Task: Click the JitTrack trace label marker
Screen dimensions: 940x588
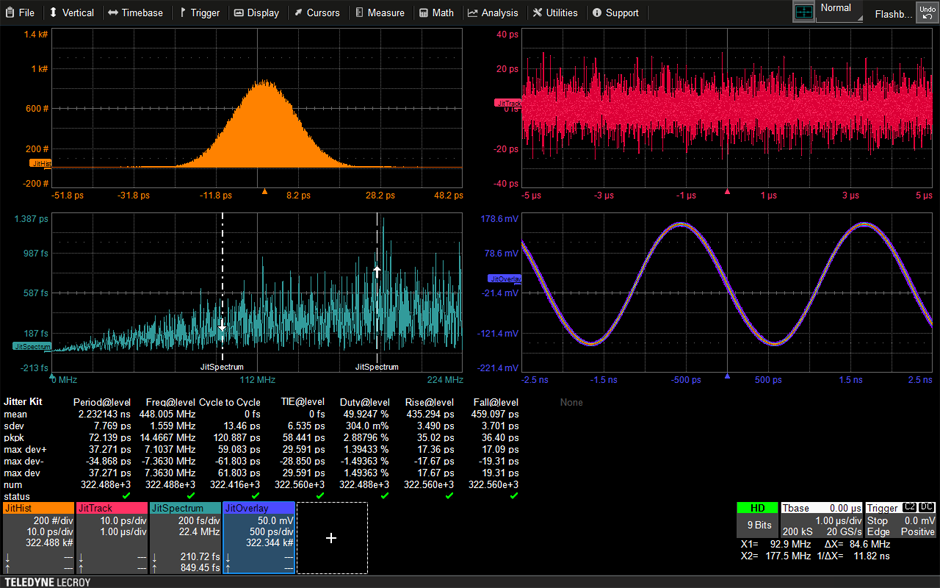Action: click(507, 103)
